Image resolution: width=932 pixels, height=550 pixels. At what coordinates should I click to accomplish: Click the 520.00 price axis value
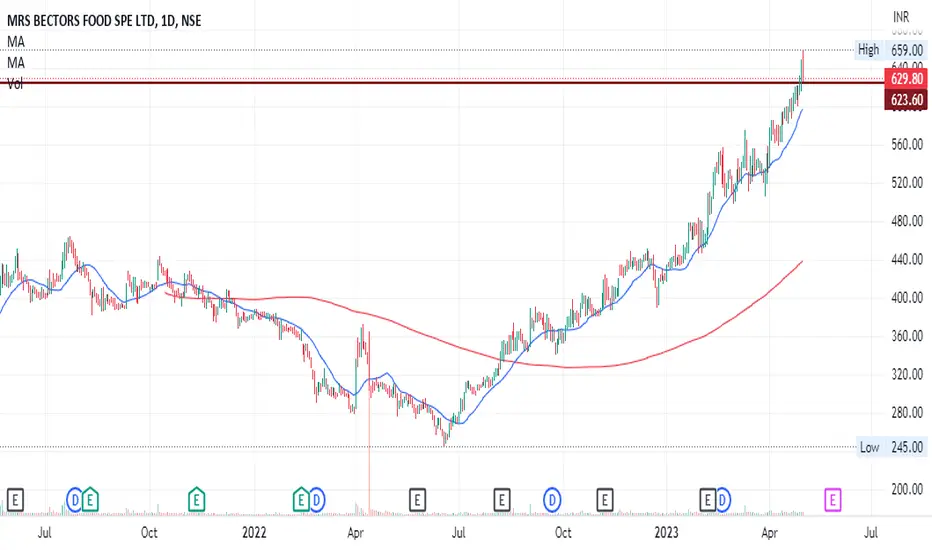click(x=907, y=183)
